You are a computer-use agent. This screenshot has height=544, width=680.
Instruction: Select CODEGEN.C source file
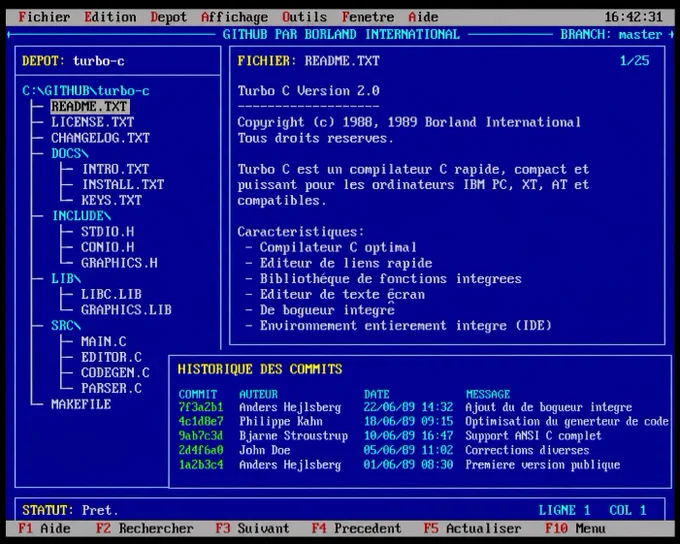point(115,373)
